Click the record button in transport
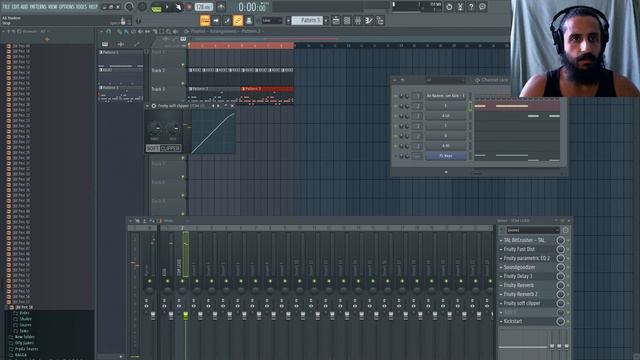640x360 pixels. point(189,7)
